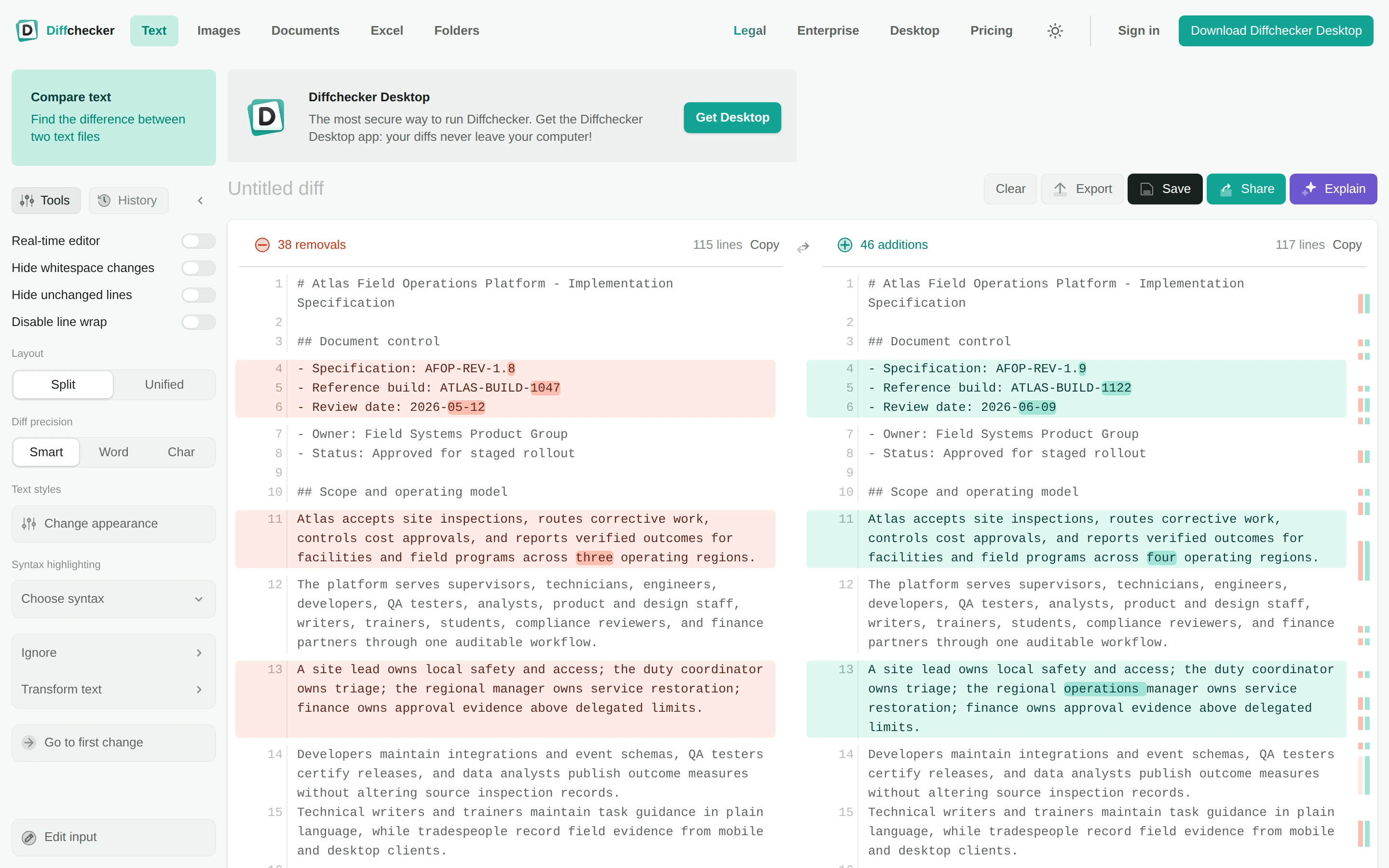1389x868 pixels.
Task: Select Unified layout option
Action: 164,385
